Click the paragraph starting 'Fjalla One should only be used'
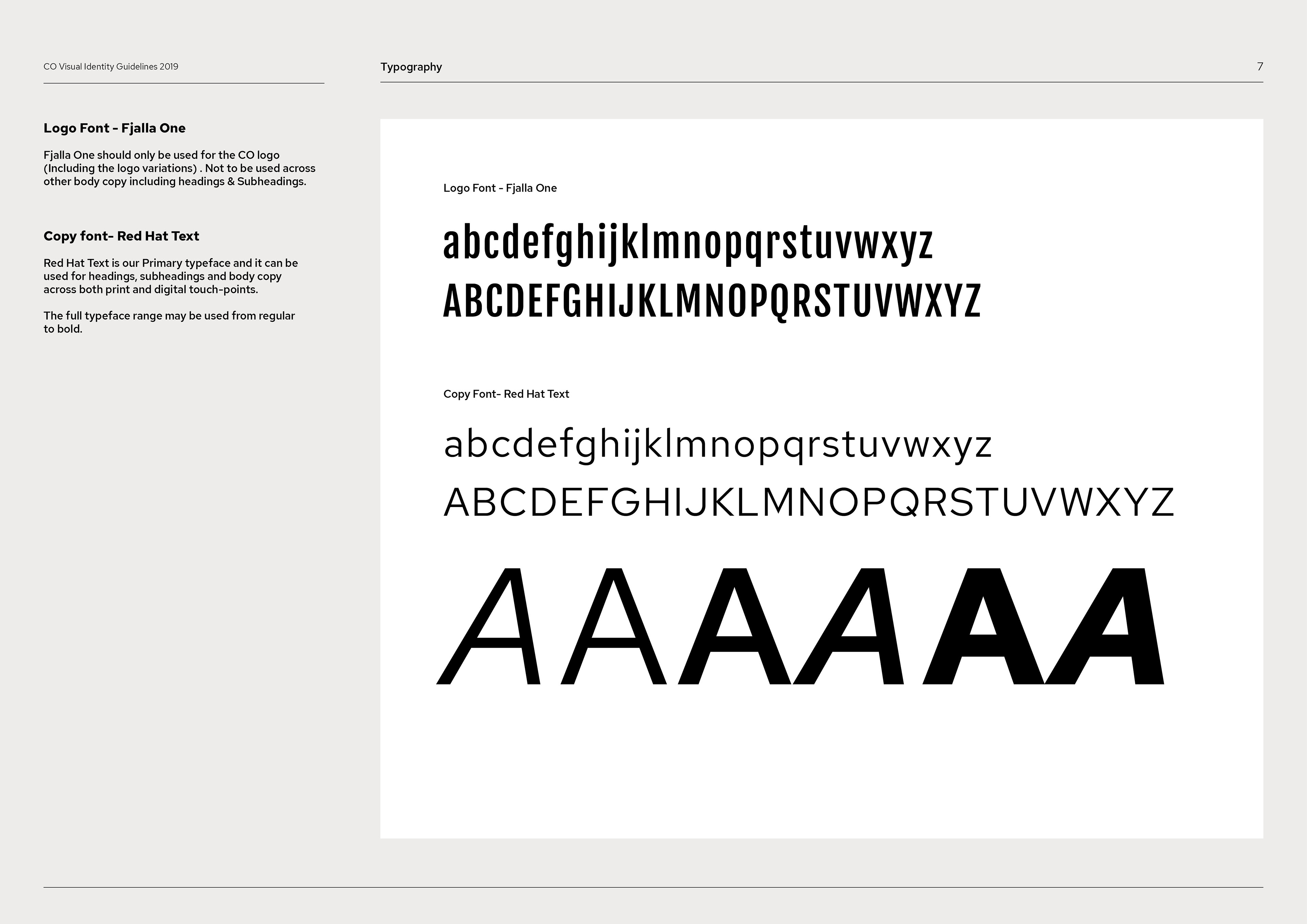The image size is (1307, 924). [x=179, y=168]
